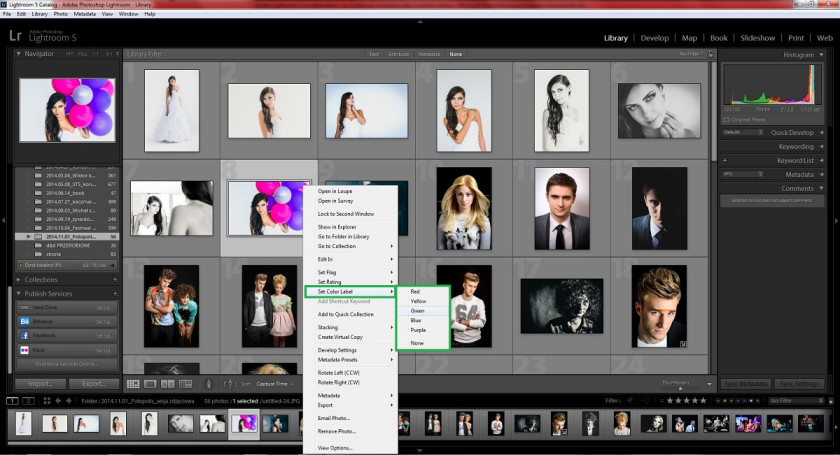
Task: Click the Hard Drive service icon
Action: pyautogui.click(x=25, y=308)
